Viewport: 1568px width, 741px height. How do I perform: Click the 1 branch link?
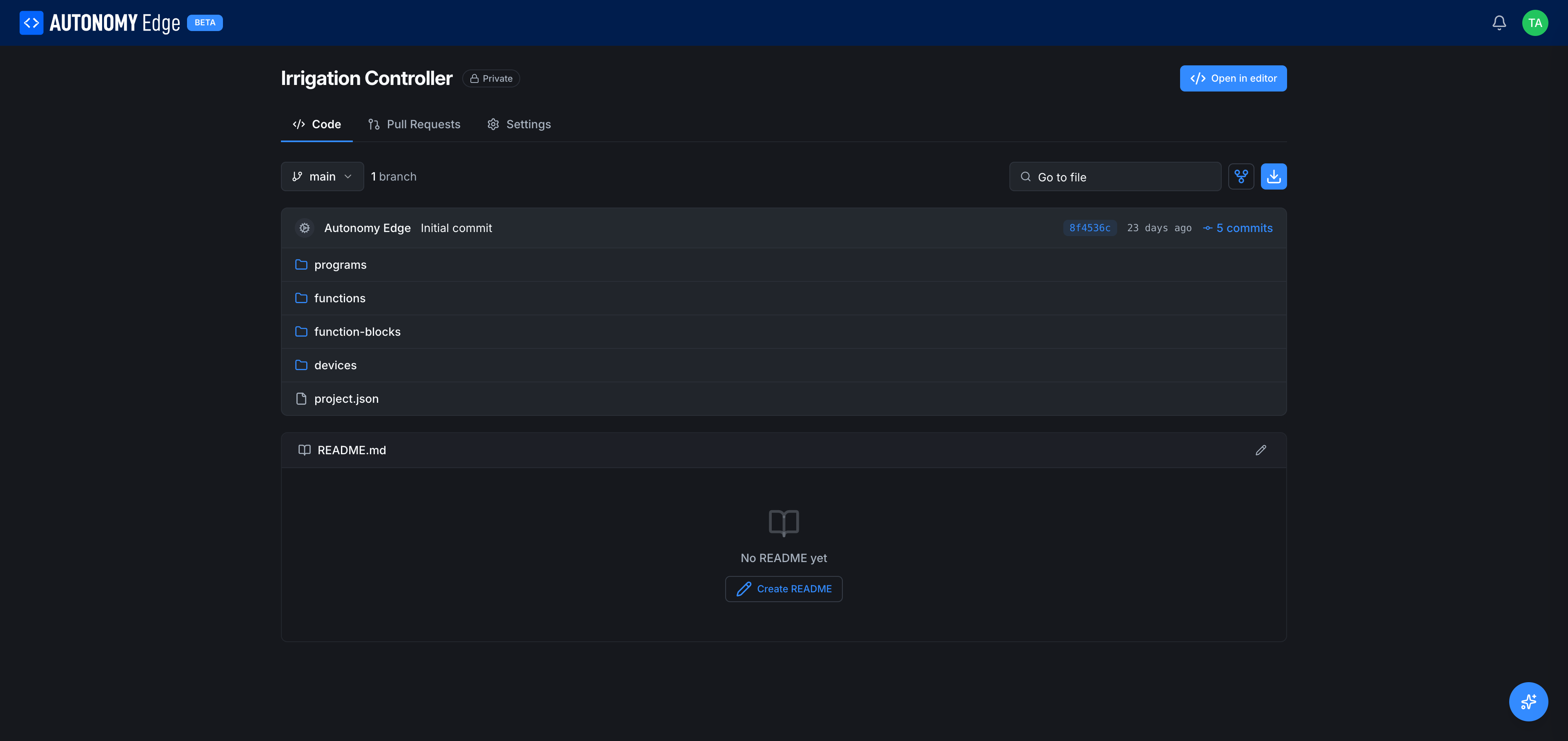click(393, 176)
